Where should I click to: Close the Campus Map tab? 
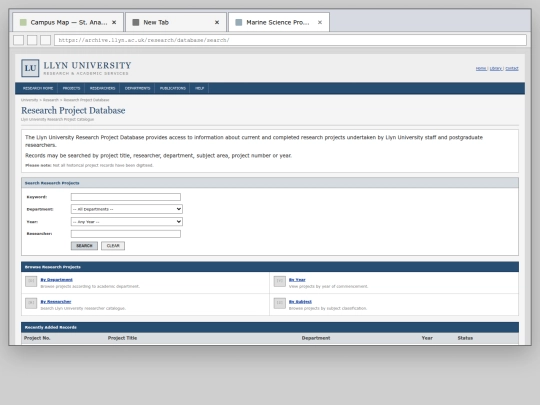114,22
